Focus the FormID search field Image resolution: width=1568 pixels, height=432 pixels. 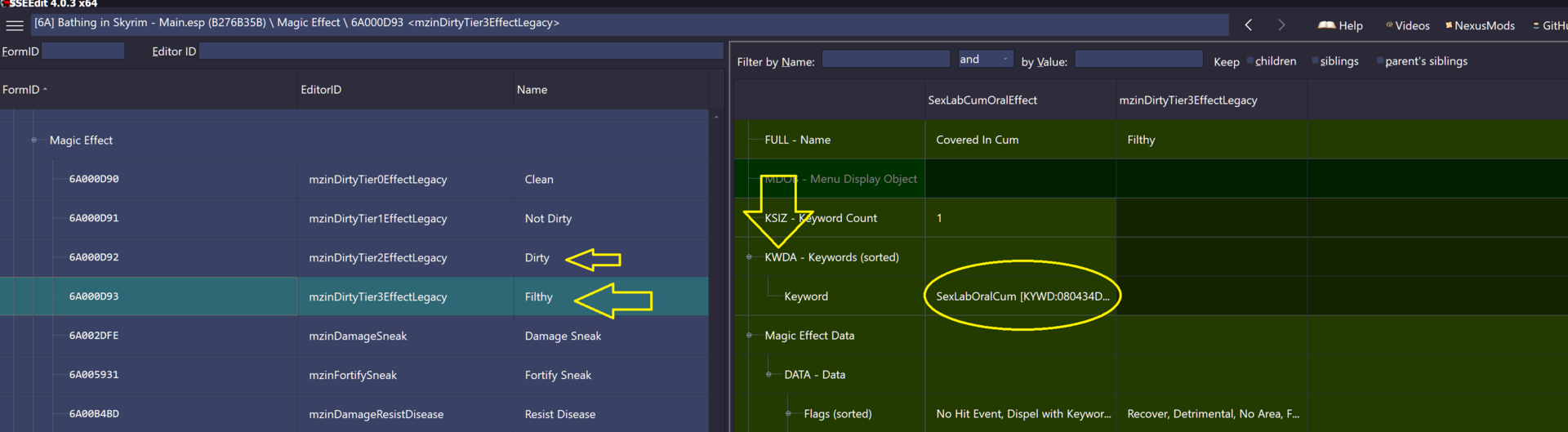[83, 51]
